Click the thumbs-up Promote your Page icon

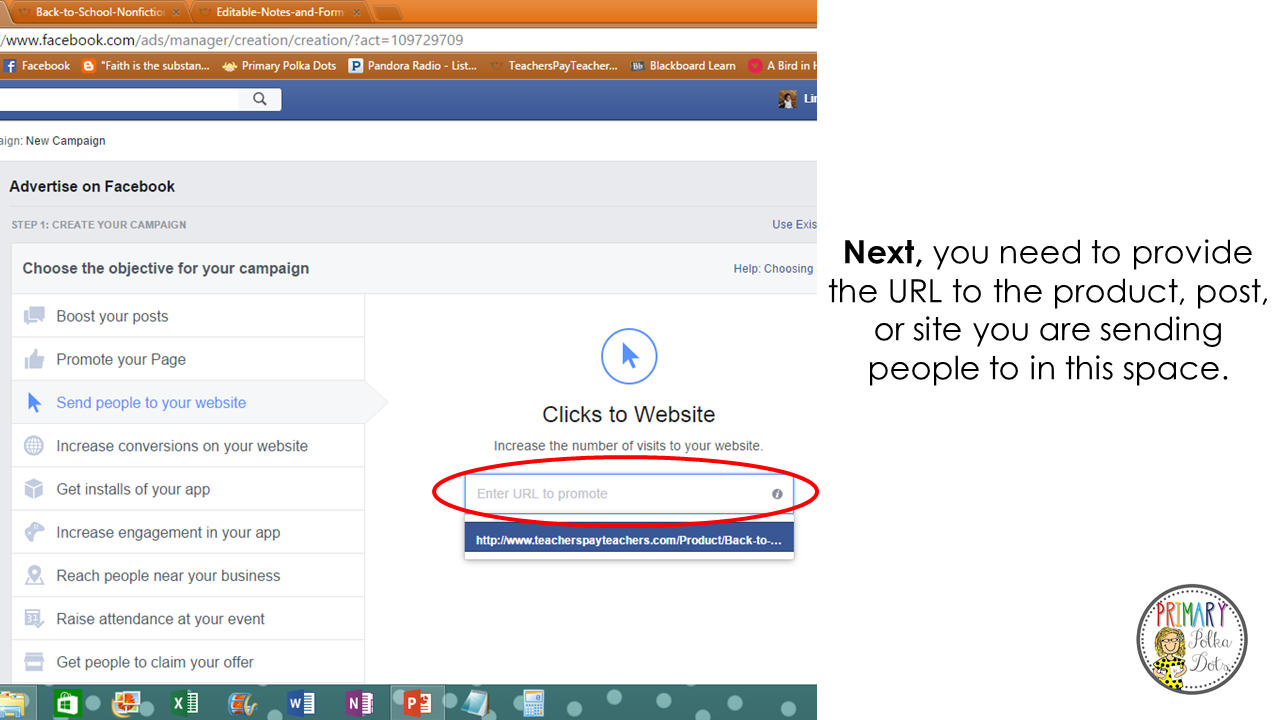click(34, 359)
